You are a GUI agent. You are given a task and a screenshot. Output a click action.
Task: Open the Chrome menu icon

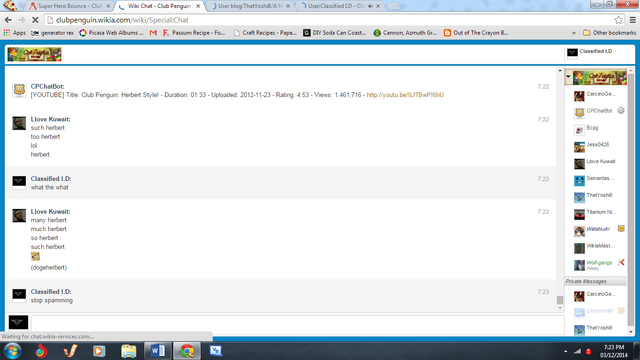633,20
